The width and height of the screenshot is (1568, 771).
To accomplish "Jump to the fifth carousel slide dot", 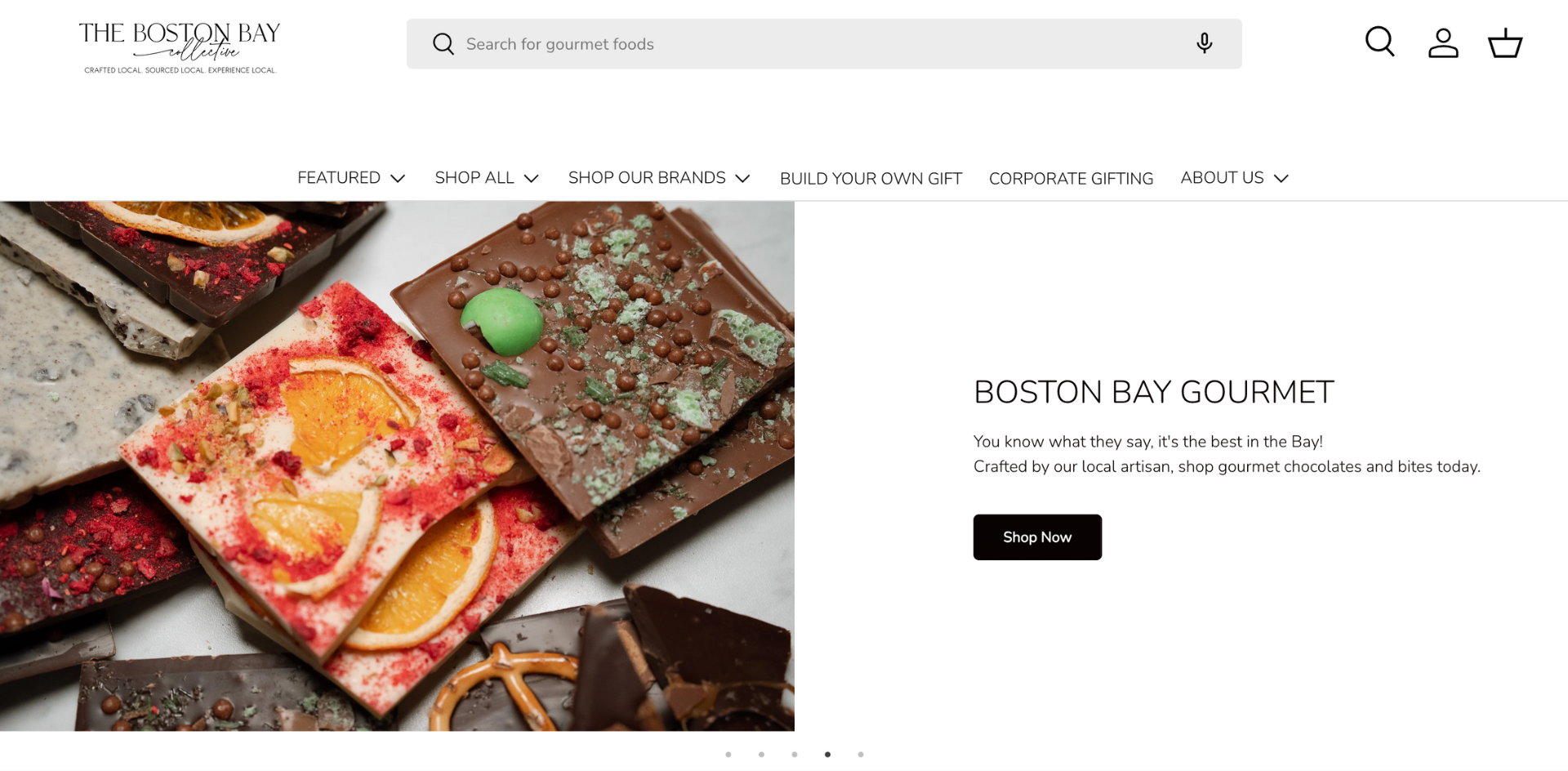I will click(861, 755).
